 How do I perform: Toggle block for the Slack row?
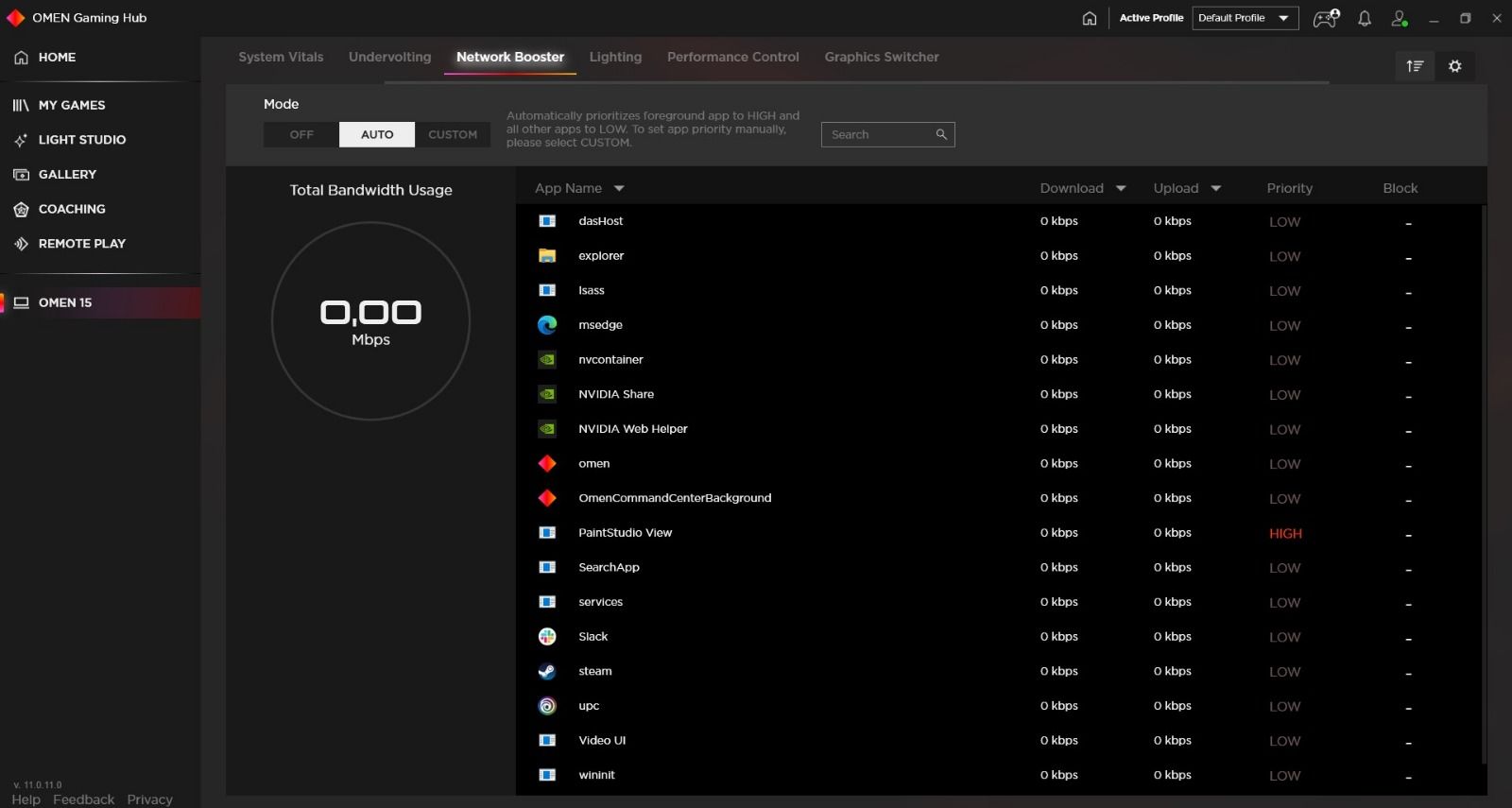[x=1408, y=639]
